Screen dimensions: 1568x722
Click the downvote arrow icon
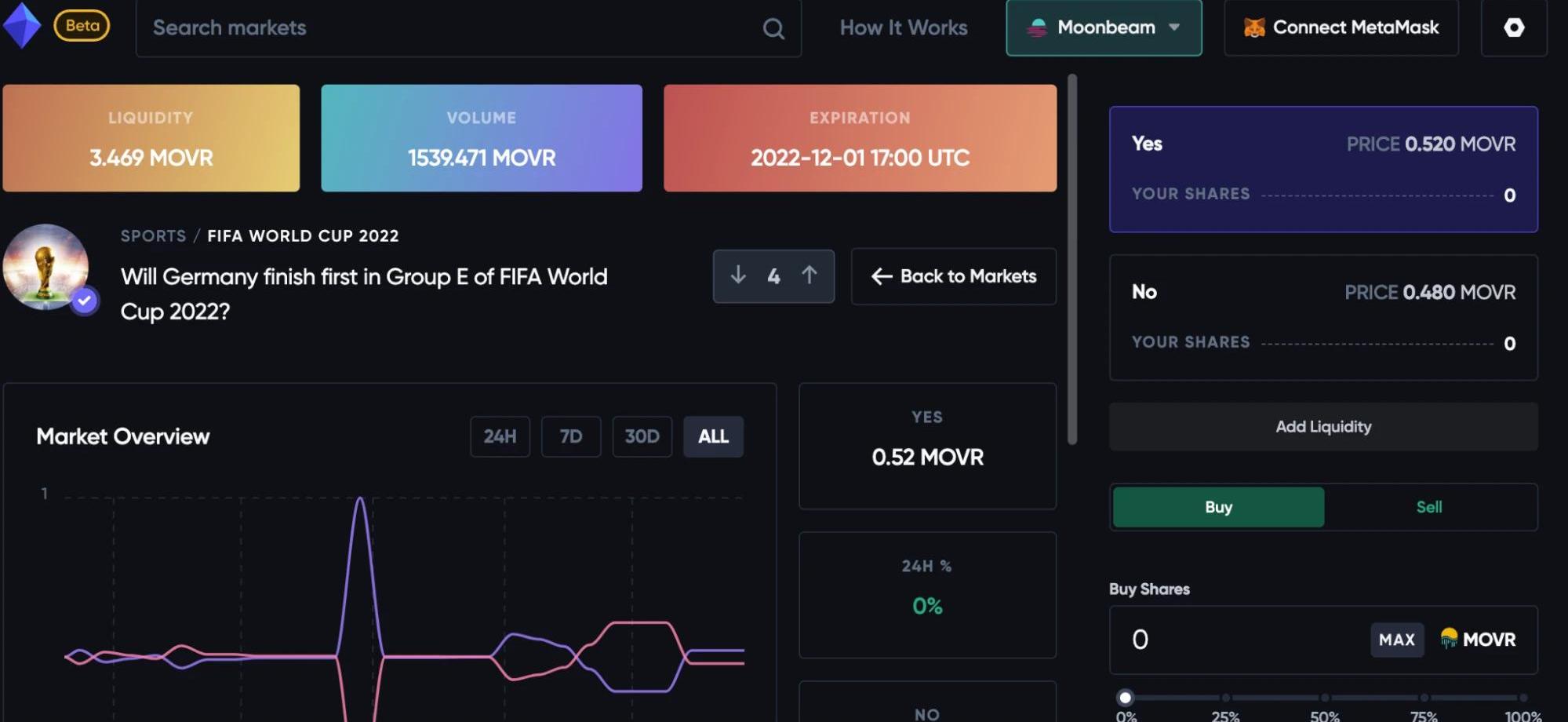coord(738,275)
